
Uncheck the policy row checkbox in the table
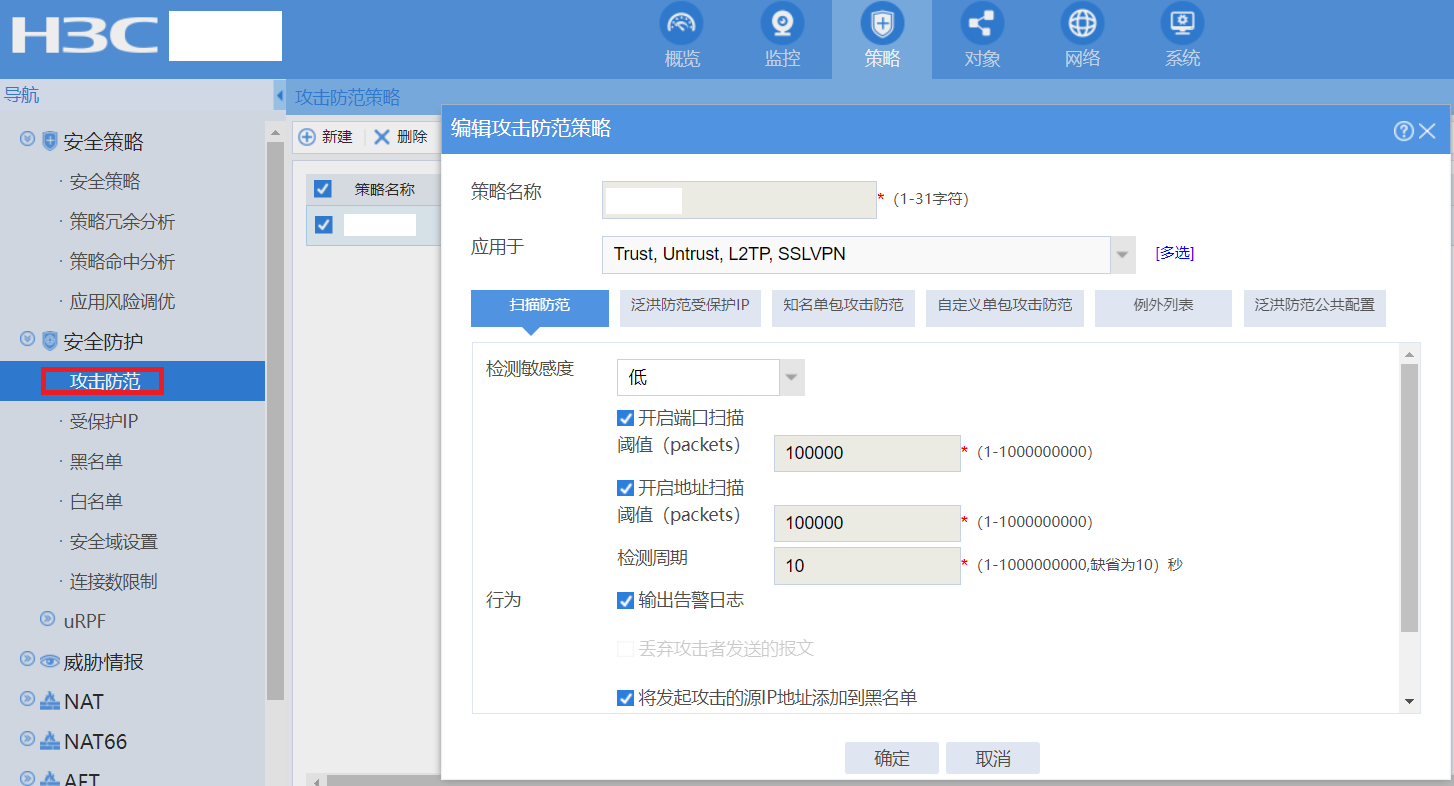(323, 225)
